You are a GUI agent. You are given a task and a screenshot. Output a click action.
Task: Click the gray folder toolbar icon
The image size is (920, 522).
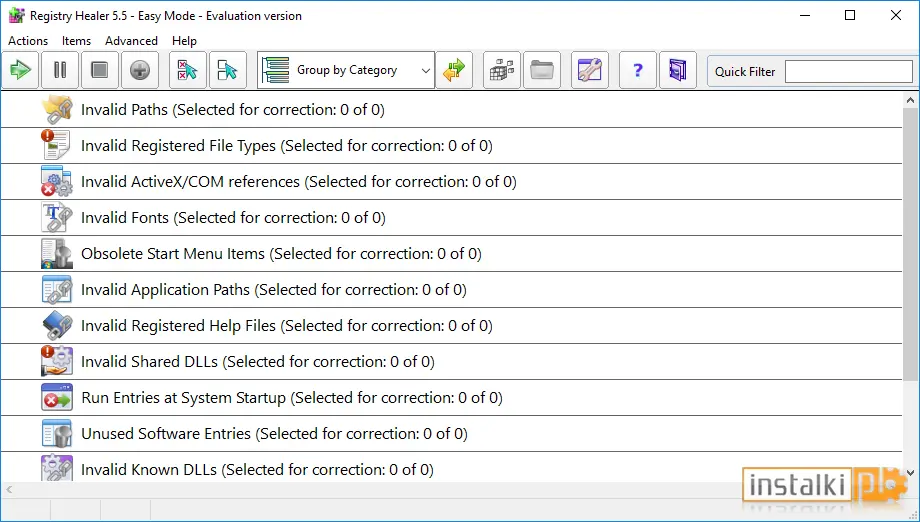[542, 70]
